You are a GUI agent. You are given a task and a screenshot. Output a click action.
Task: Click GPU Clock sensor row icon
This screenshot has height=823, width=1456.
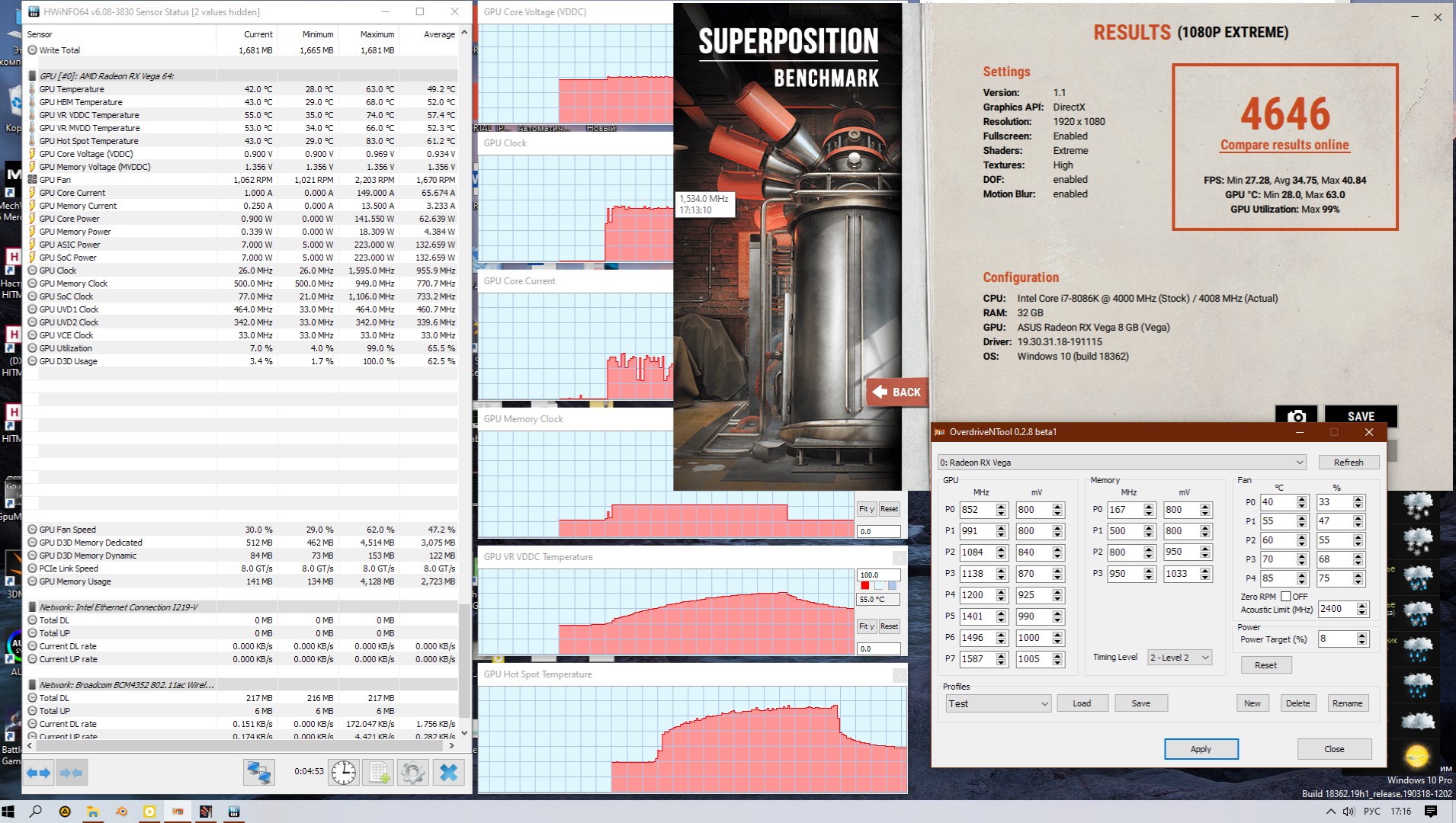click(x=32, y=271)
